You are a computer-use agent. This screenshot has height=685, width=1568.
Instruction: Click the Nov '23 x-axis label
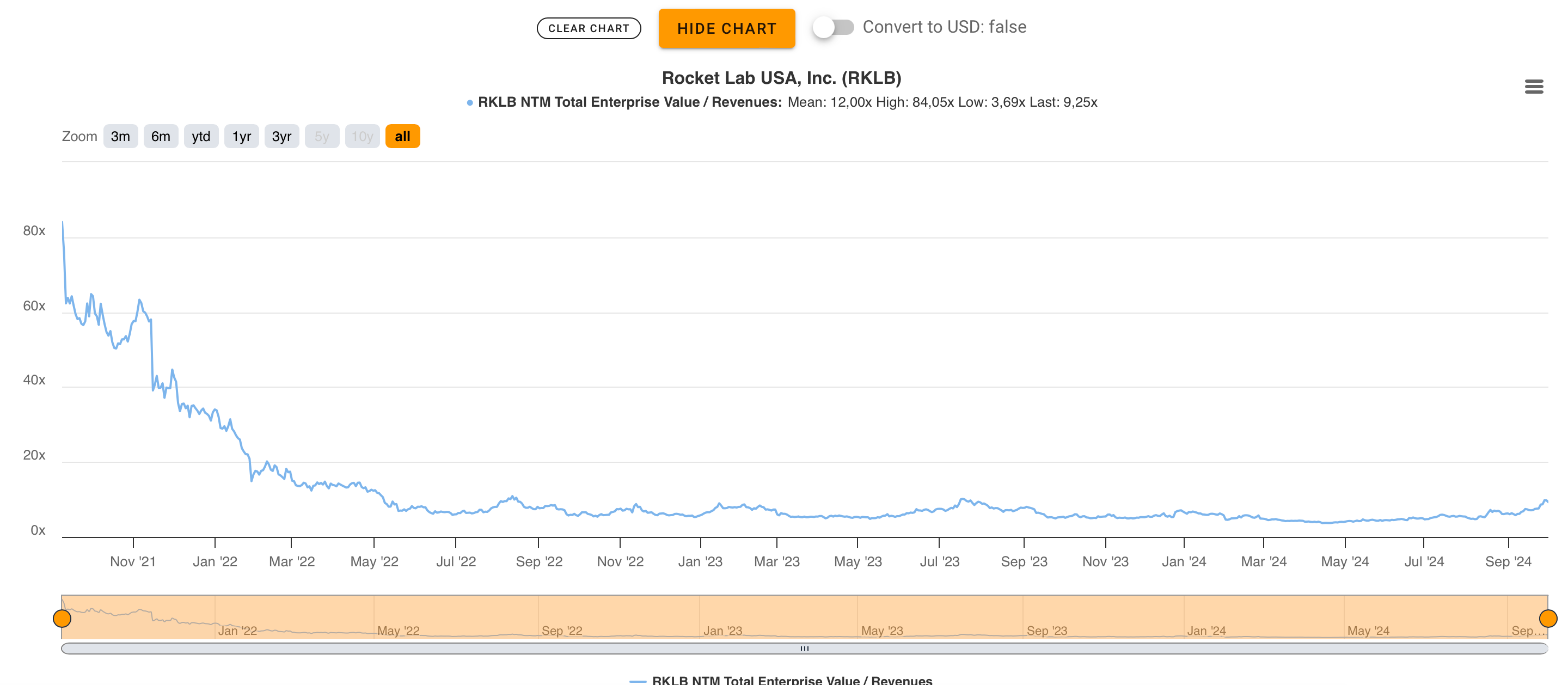click(x=1105, y=561)
